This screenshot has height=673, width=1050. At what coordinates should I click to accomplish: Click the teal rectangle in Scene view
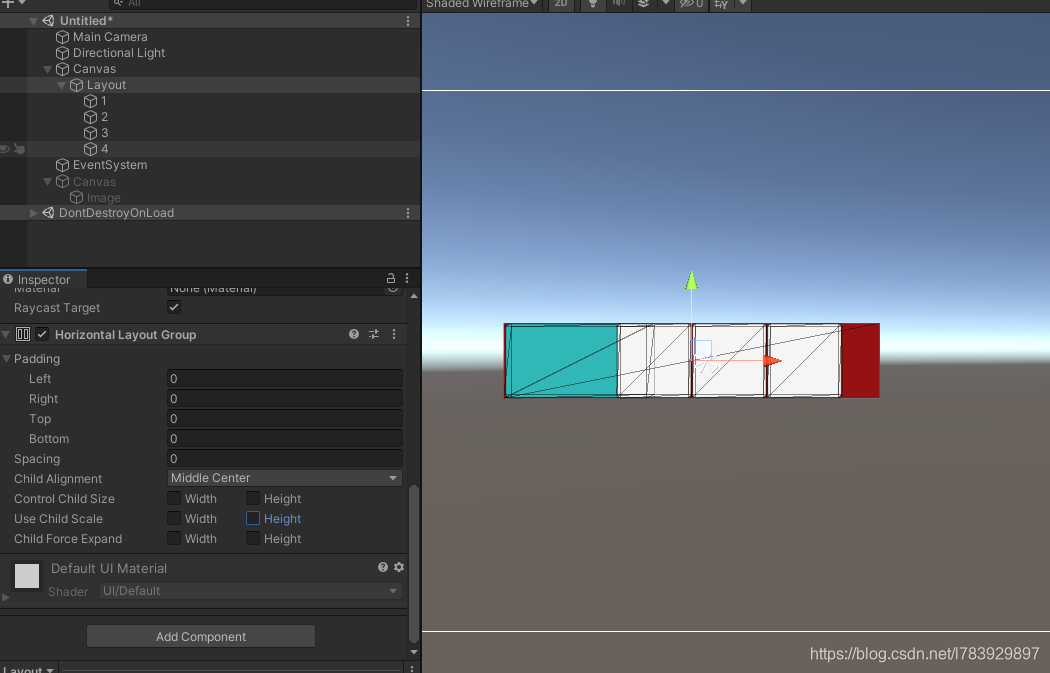[x=561, y=360]
